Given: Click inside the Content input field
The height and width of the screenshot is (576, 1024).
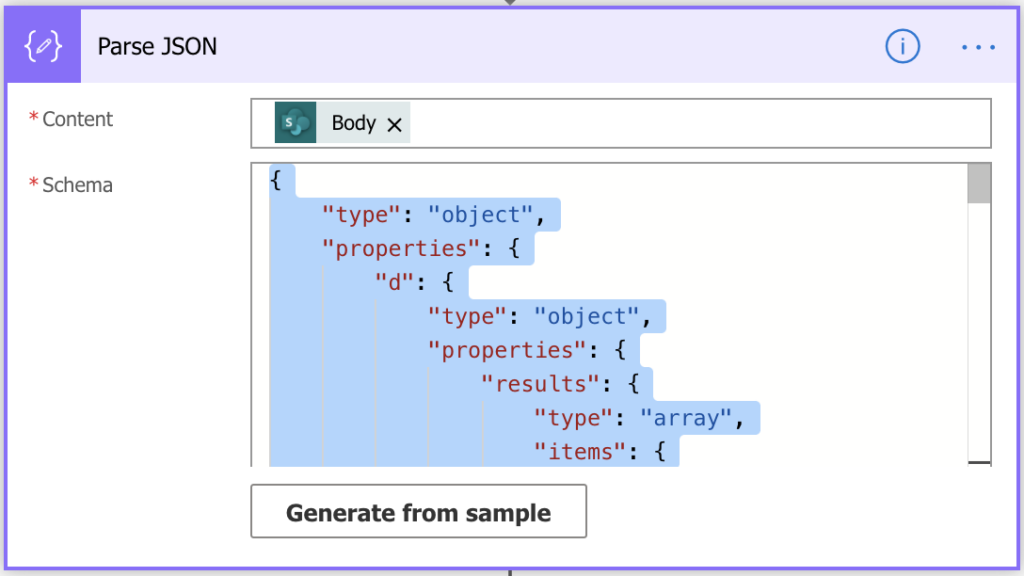Looking at the screenshot, I should point(699,123).
